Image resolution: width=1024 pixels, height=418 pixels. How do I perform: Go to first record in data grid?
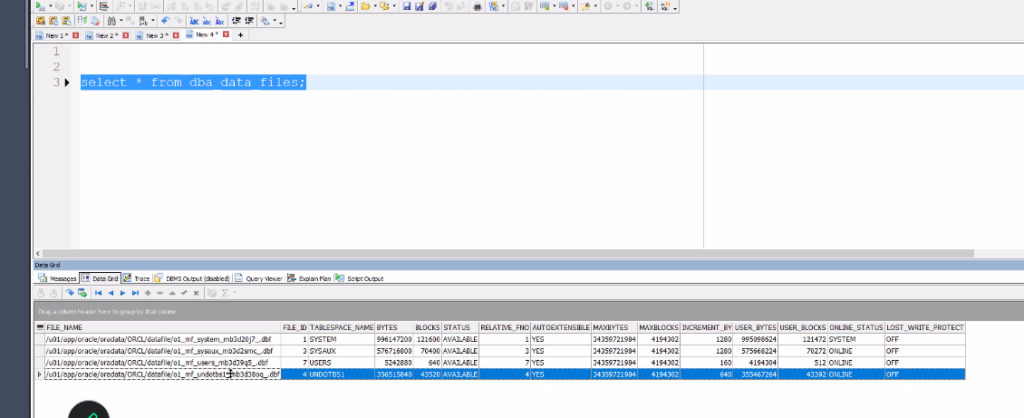tap(98, 293)
